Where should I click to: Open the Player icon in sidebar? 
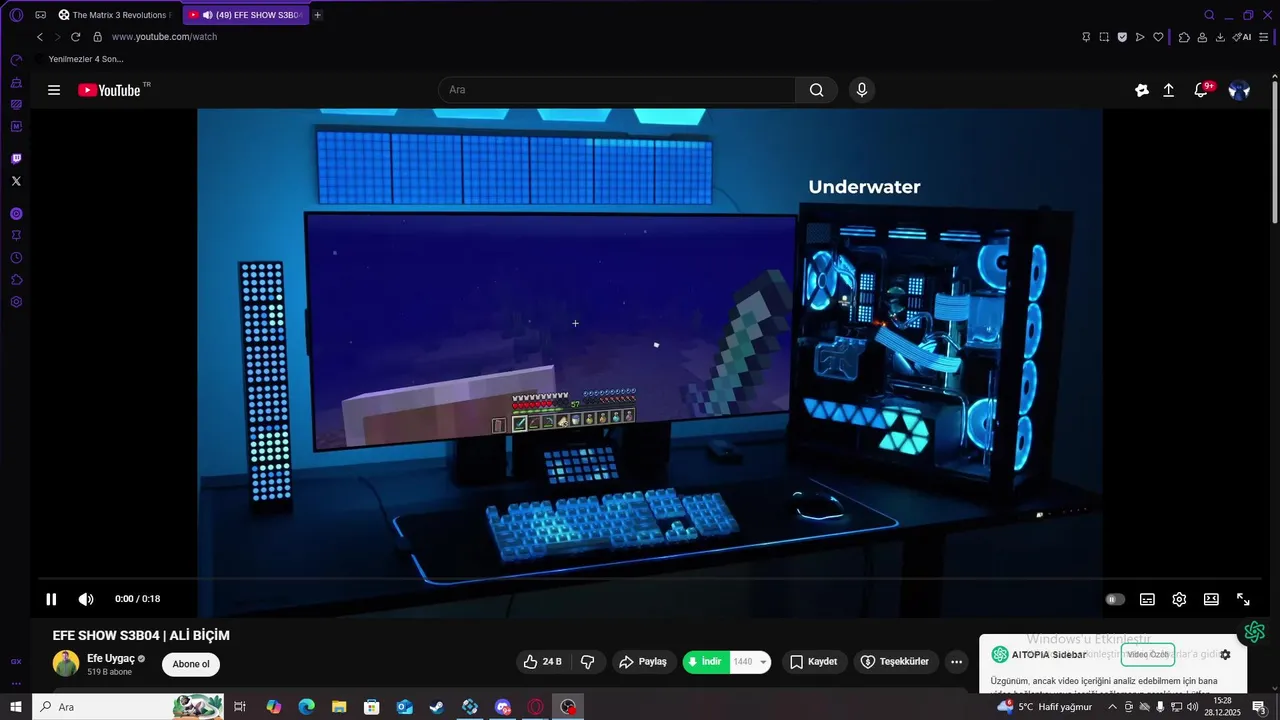(16, 214)
